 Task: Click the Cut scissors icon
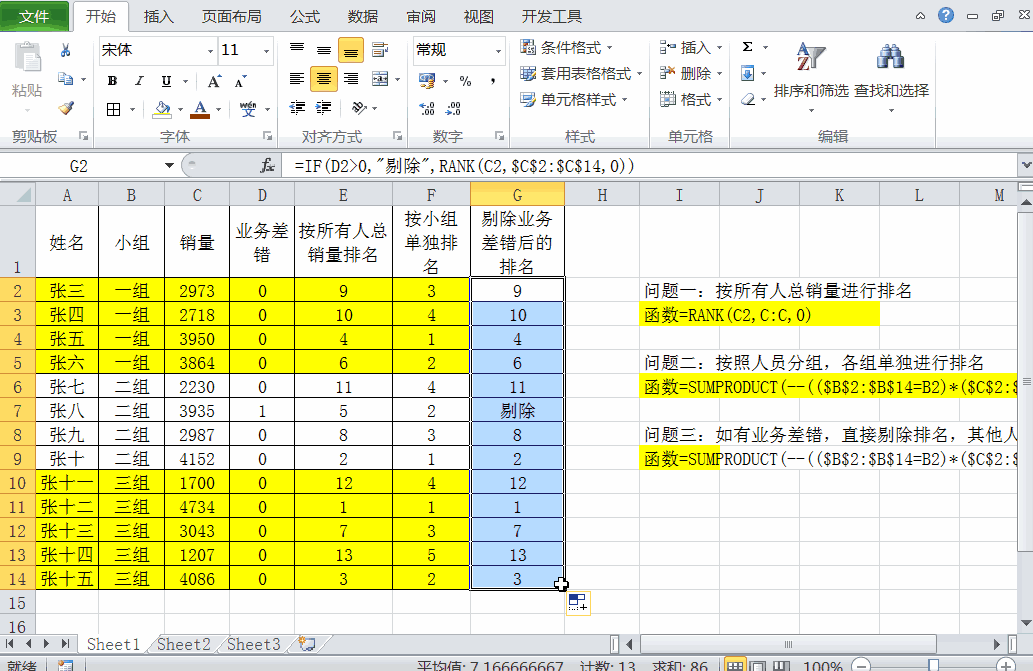(66, 50)
